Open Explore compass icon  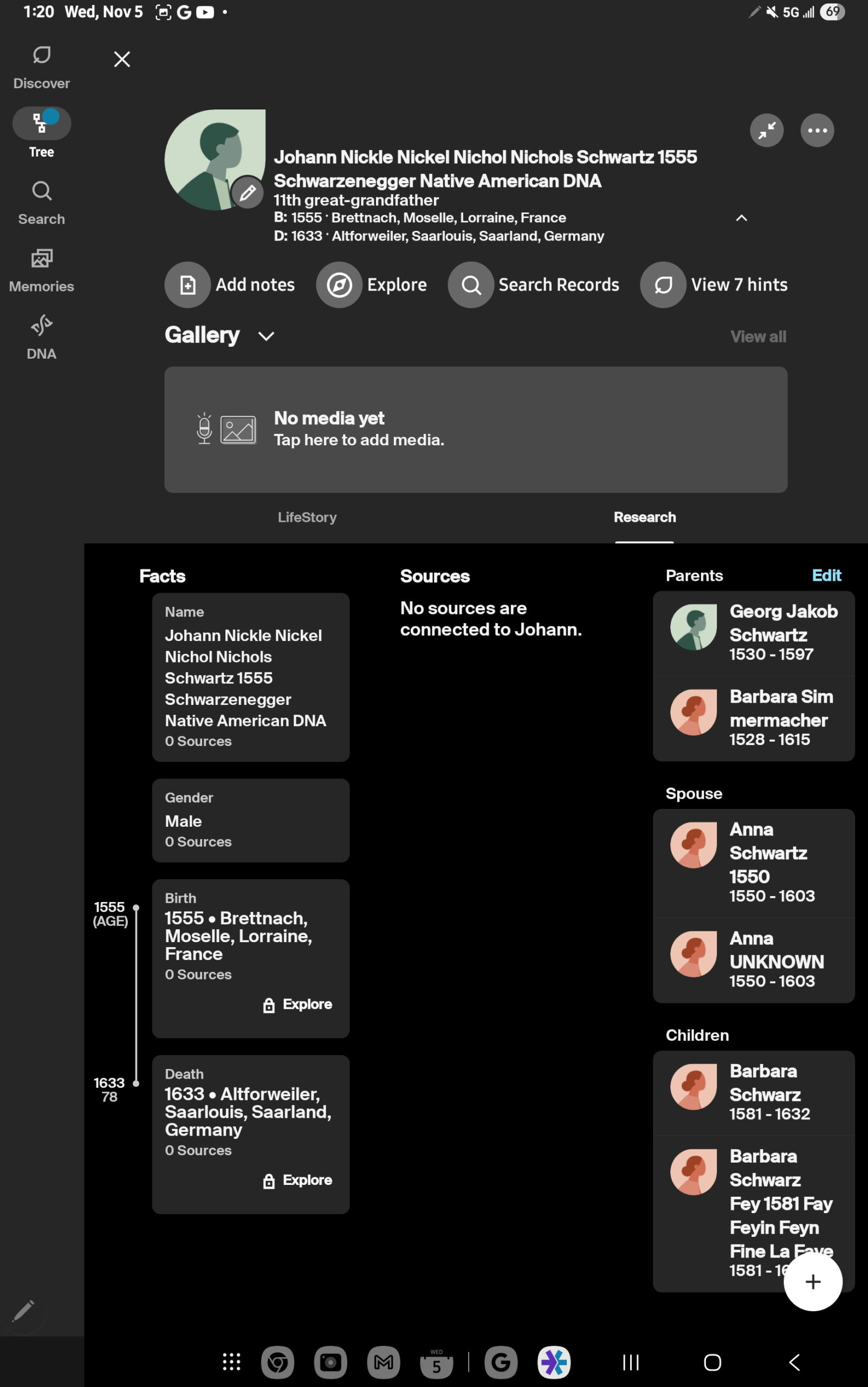339,285
